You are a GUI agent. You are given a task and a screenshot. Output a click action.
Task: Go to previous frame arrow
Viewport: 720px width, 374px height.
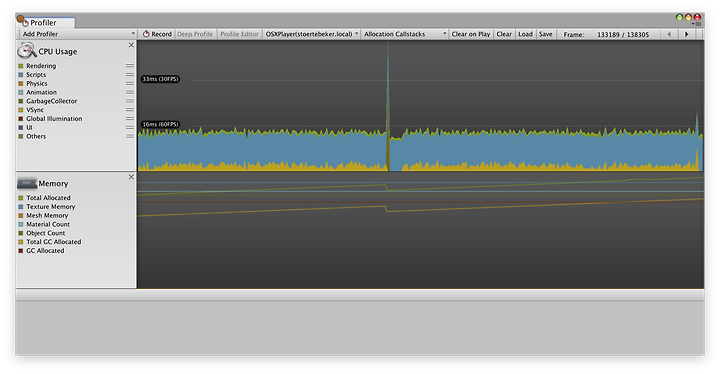(x=669, y=34)
